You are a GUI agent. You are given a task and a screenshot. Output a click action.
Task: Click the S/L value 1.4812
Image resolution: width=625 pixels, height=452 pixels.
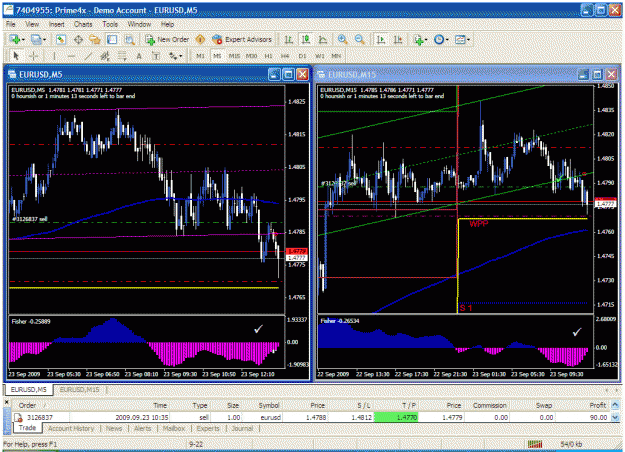pyautogui.click(x=361, y=417)
